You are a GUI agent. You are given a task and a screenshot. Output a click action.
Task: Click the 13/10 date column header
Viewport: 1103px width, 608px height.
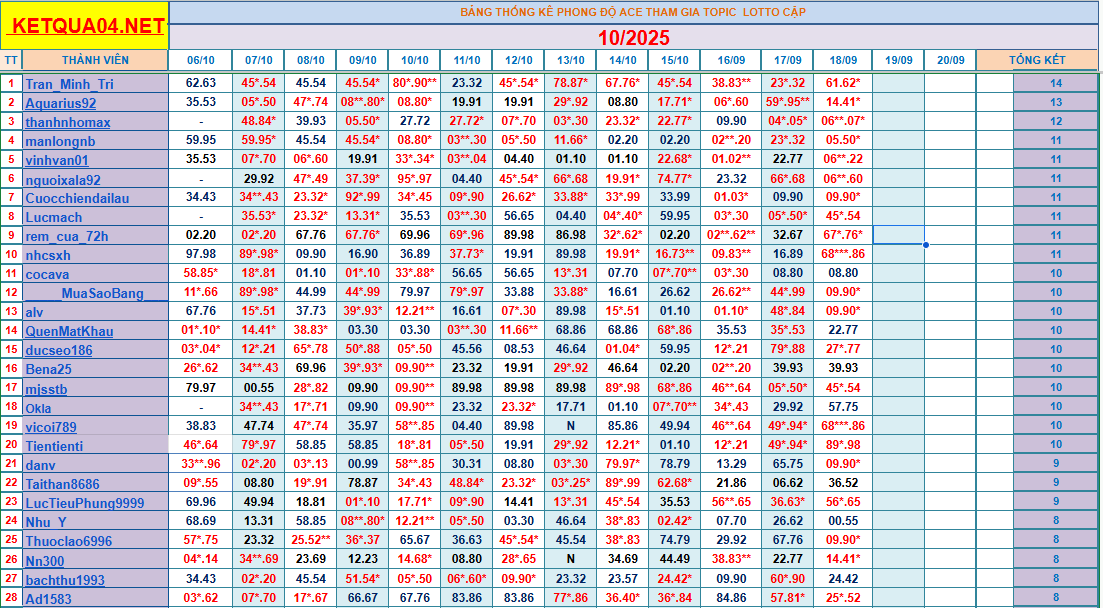point(570,60)
